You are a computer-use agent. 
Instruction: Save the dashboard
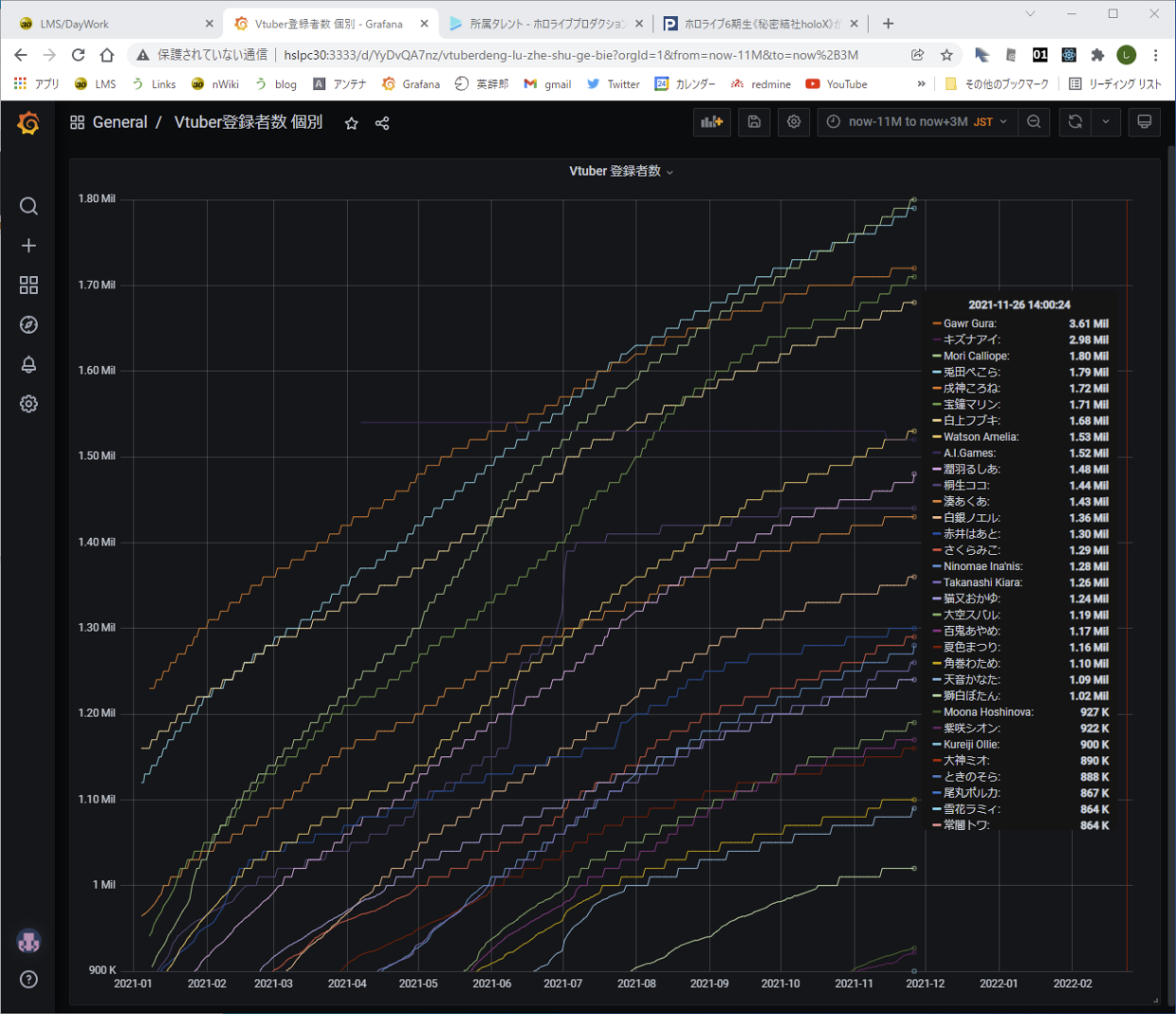754,122
